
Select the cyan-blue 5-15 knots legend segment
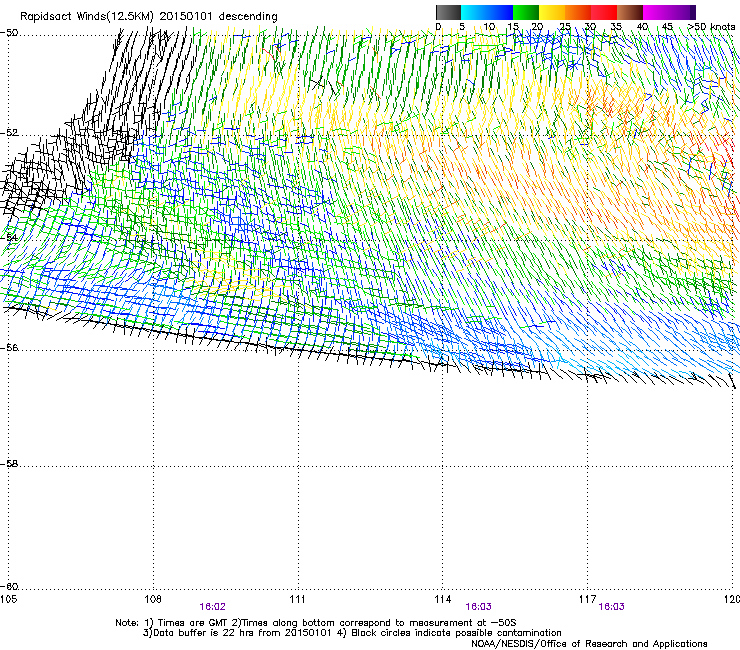tap(487, 12)
